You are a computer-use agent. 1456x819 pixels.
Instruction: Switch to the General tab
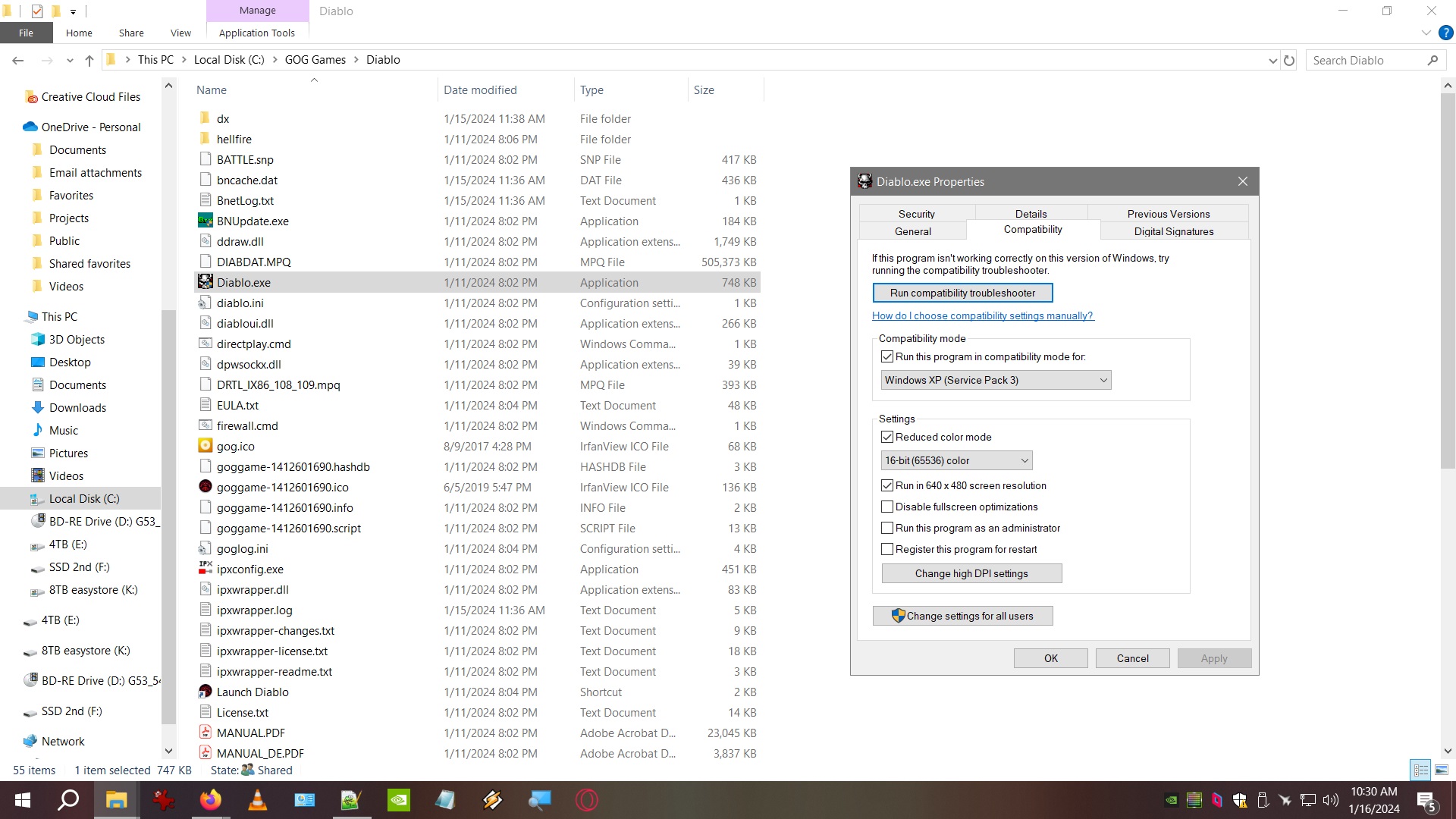pyautogui.click(x=913, y=231)
